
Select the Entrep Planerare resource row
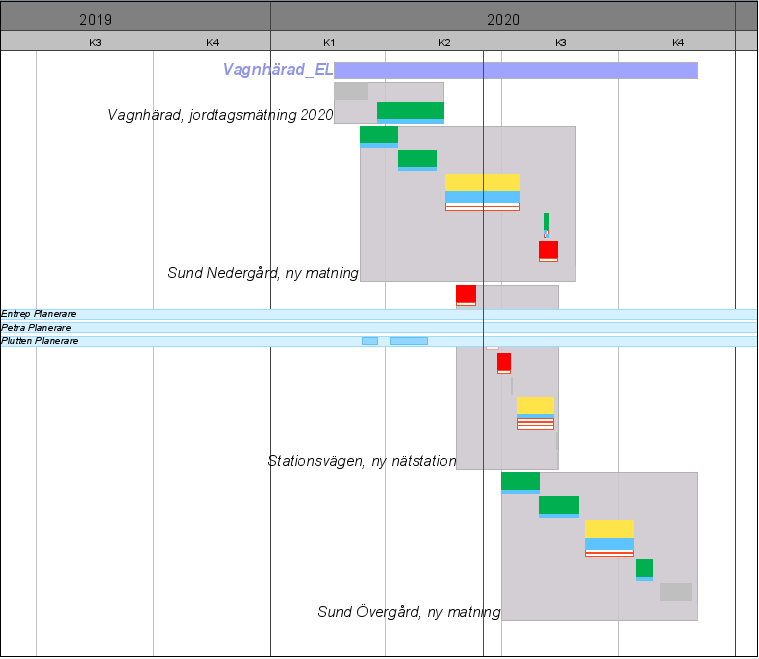click(379, 314)
